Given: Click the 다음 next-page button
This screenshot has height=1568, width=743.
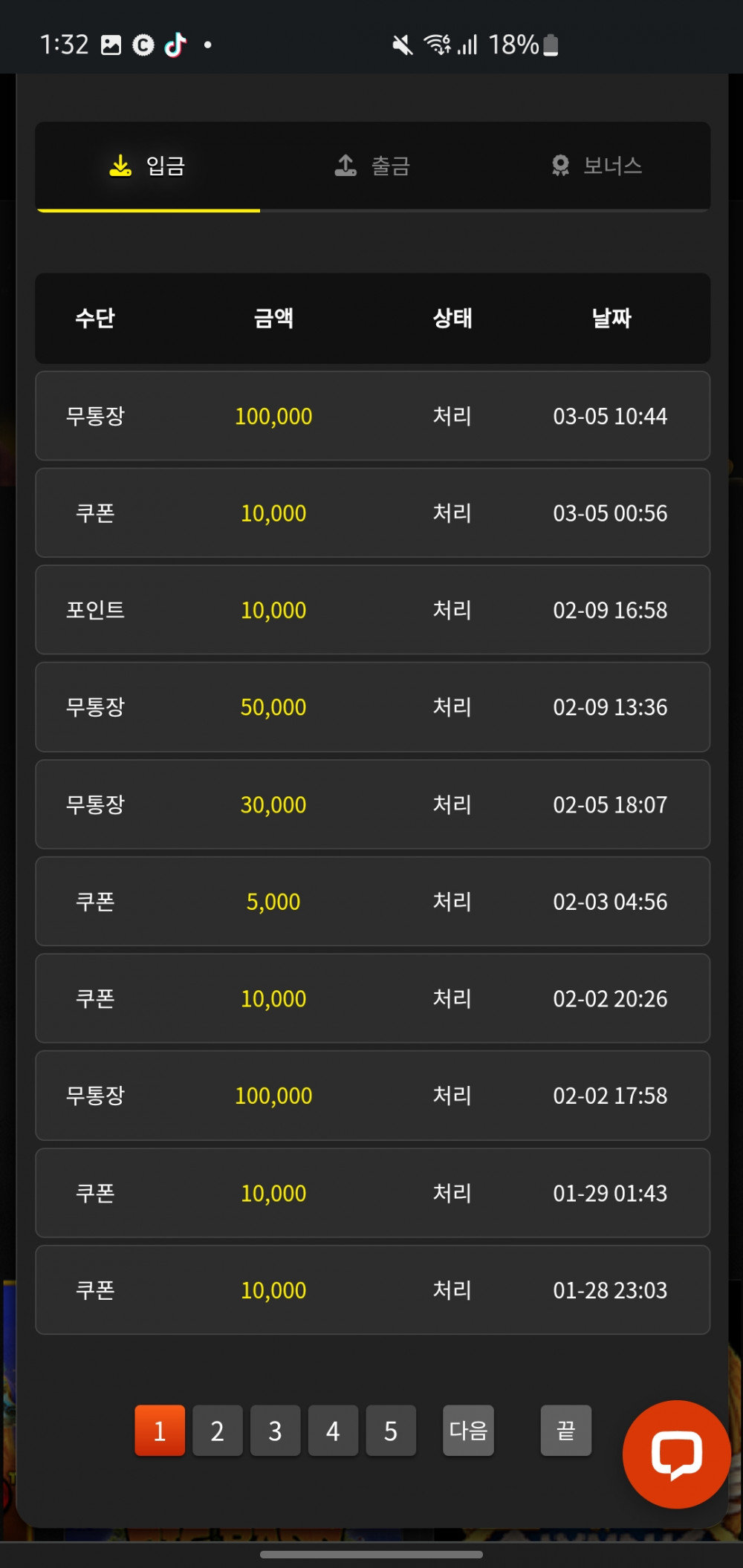Looking at the screenshot, I should [468, 1431].
